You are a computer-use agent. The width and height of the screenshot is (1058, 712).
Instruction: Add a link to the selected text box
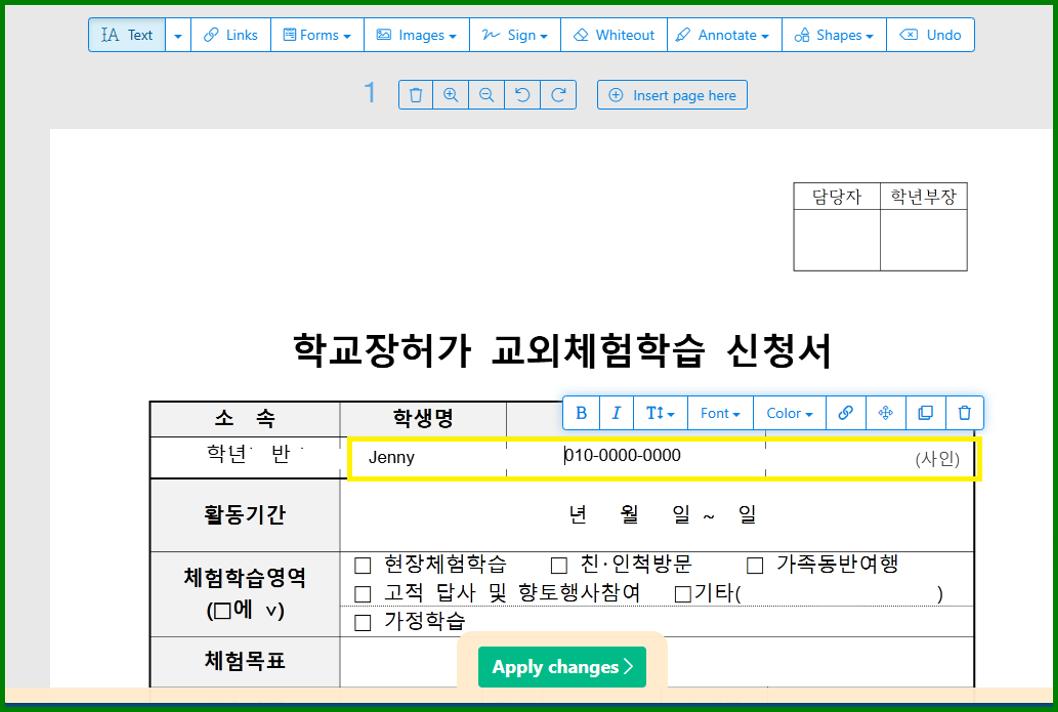click(x=845, y=412)
